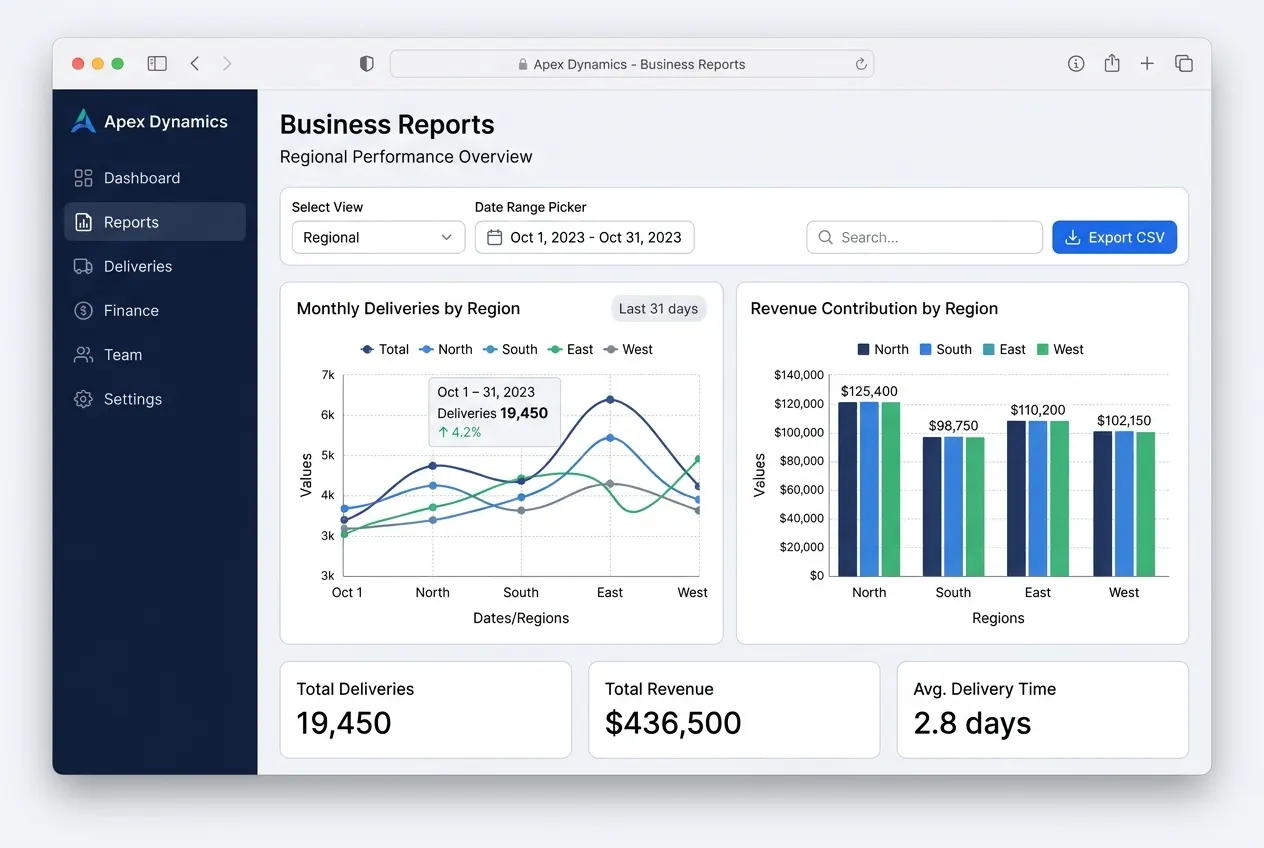1264x848 pixels.
Task: Open the browser share icon
Action: pos(1112,63)
